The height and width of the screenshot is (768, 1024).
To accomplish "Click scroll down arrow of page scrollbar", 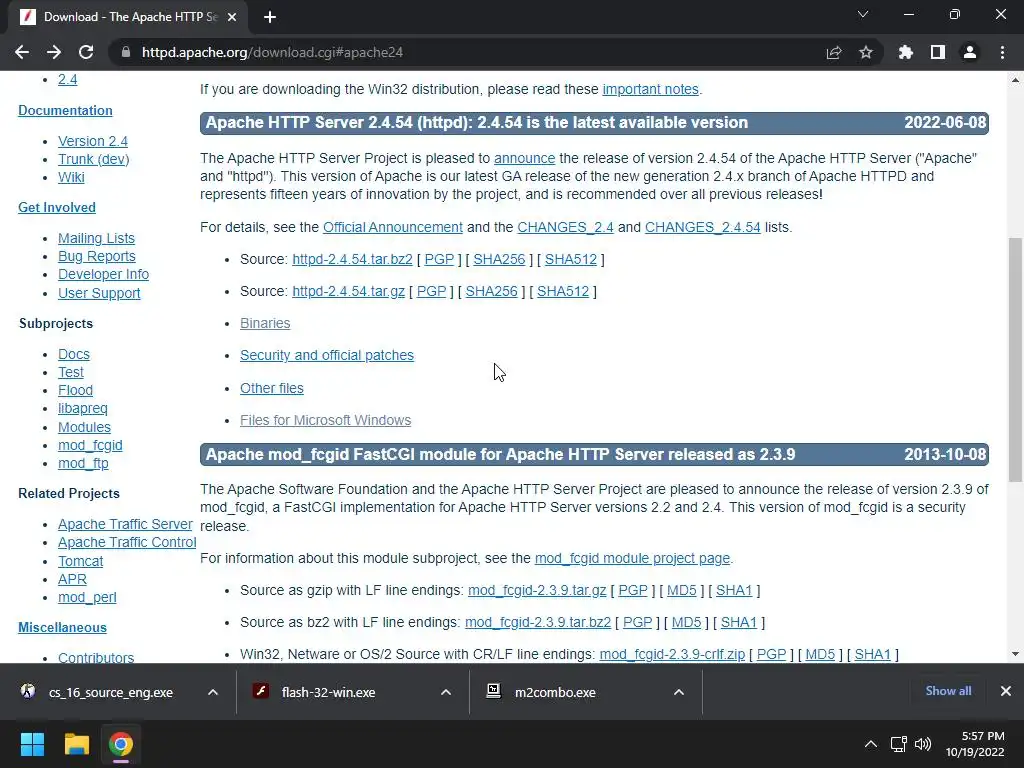I will click(1015, 654).
